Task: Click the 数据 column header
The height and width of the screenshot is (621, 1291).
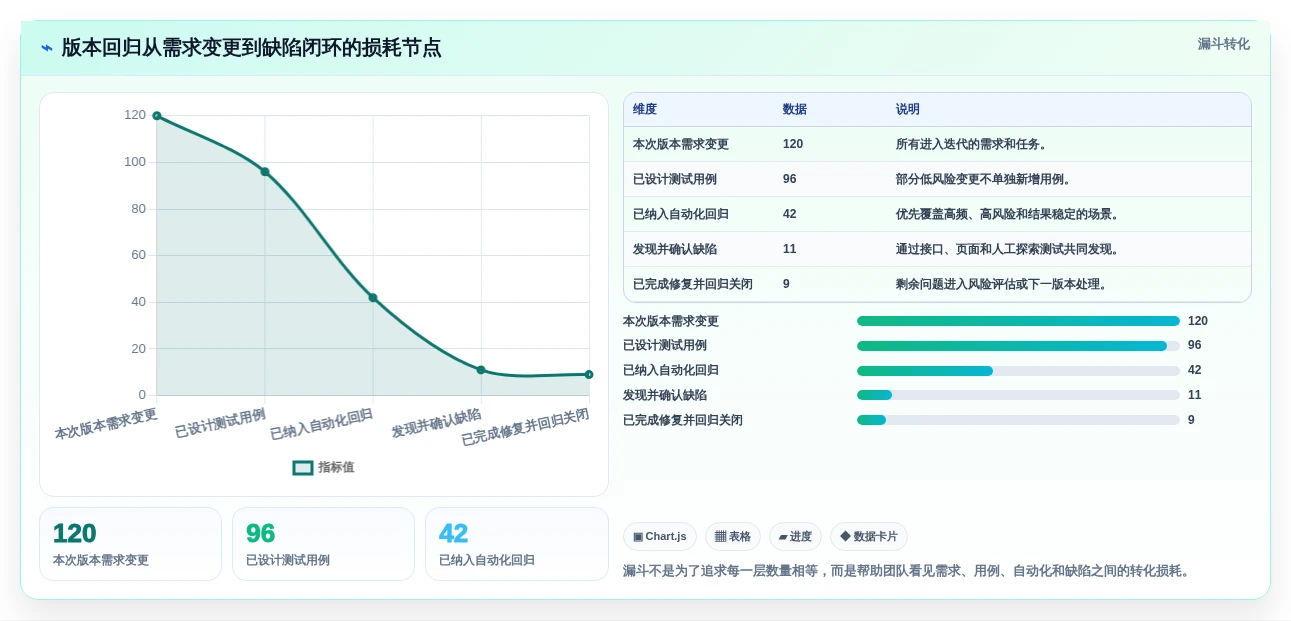Action: click(x=795, y=110)
